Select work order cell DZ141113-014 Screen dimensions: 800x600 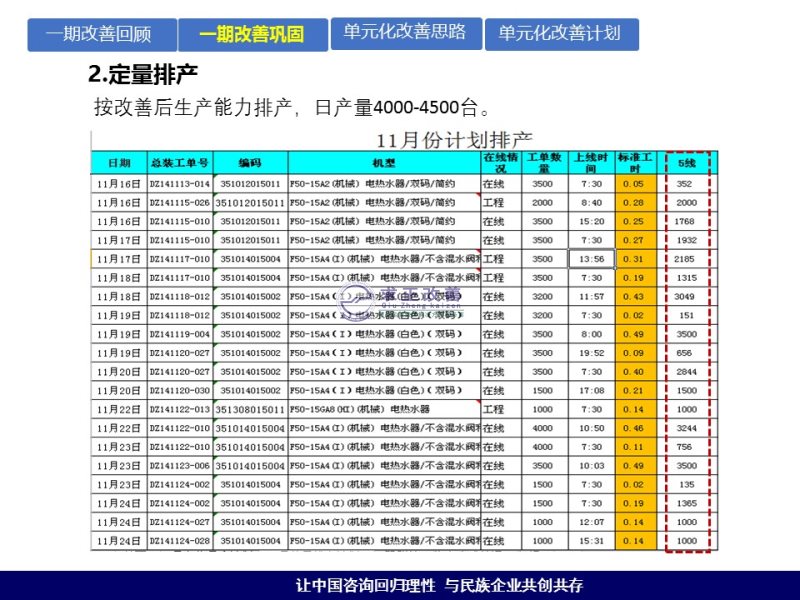[180, 184]
